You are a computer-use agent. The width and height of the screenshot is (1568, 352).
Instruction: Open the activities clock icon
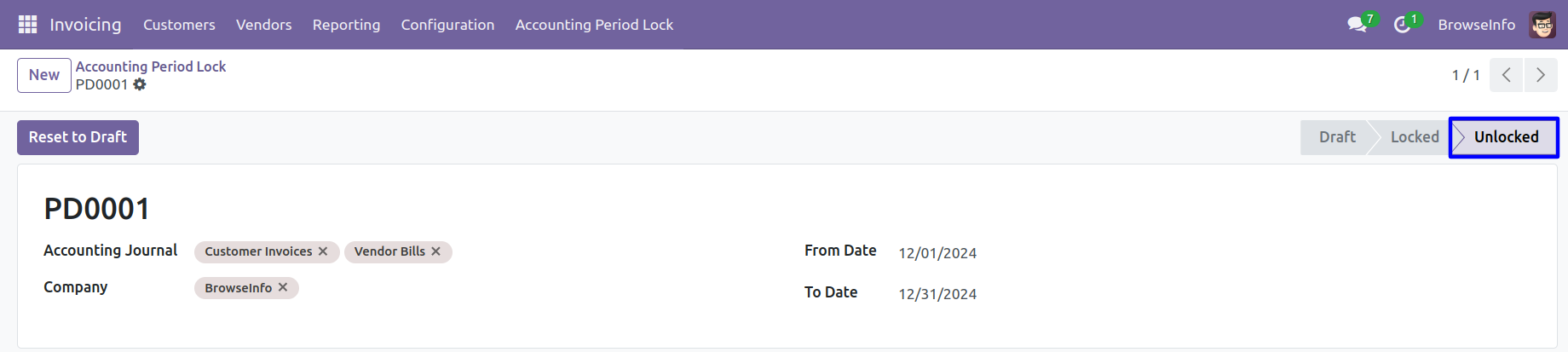pyautogui.click(x=1402, y=25)
